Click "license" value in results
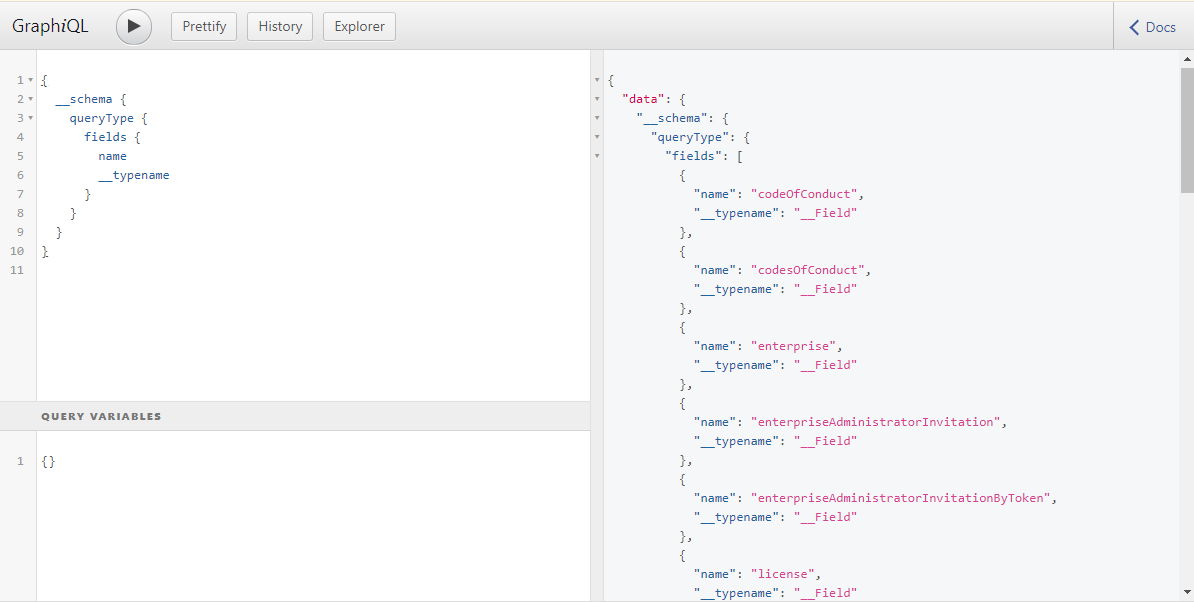The width and height of the screenshot is (1194, 602). (x=782, y=575)
